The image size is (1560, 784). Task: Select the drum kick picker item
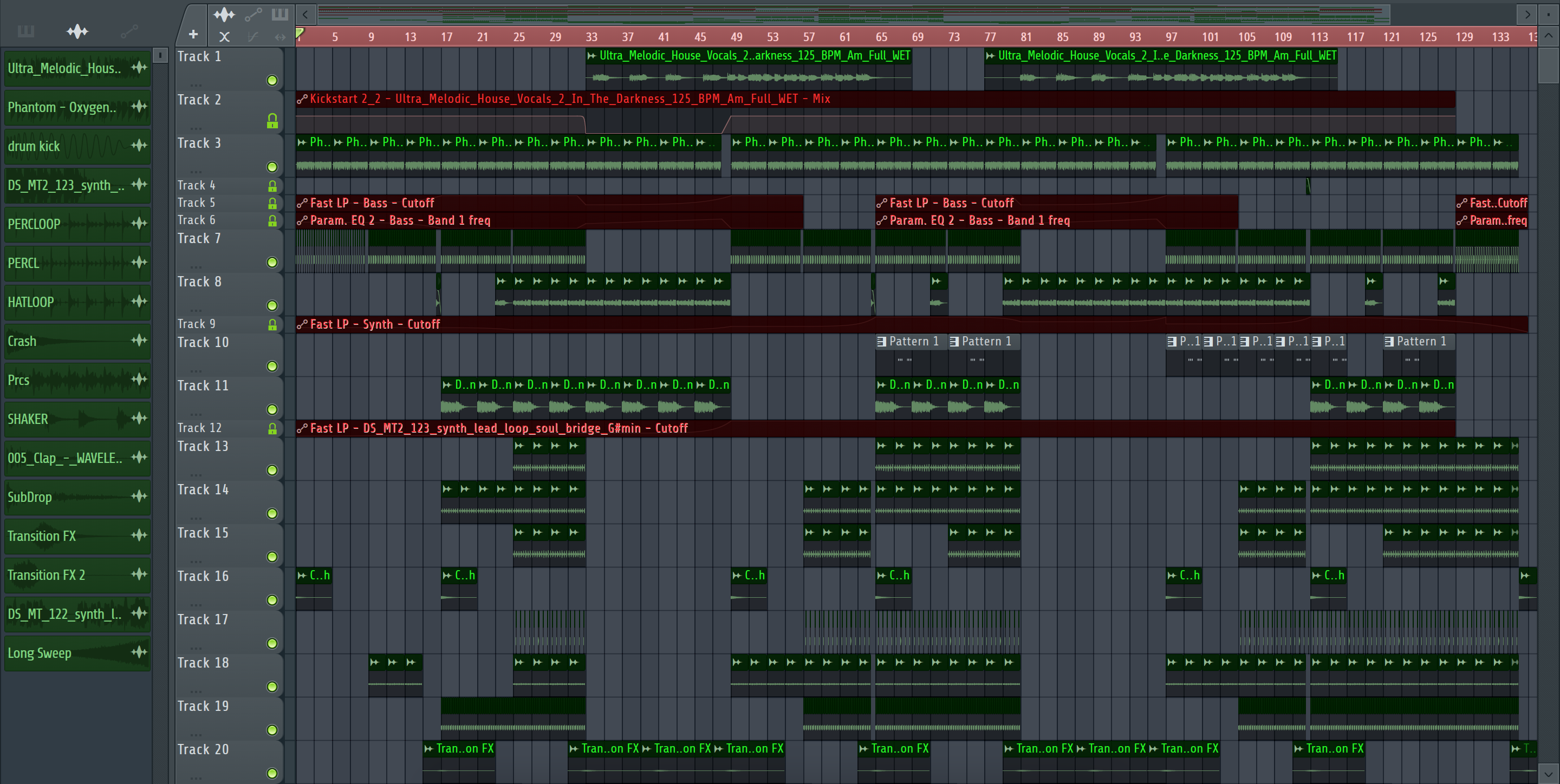pos(77,146)
